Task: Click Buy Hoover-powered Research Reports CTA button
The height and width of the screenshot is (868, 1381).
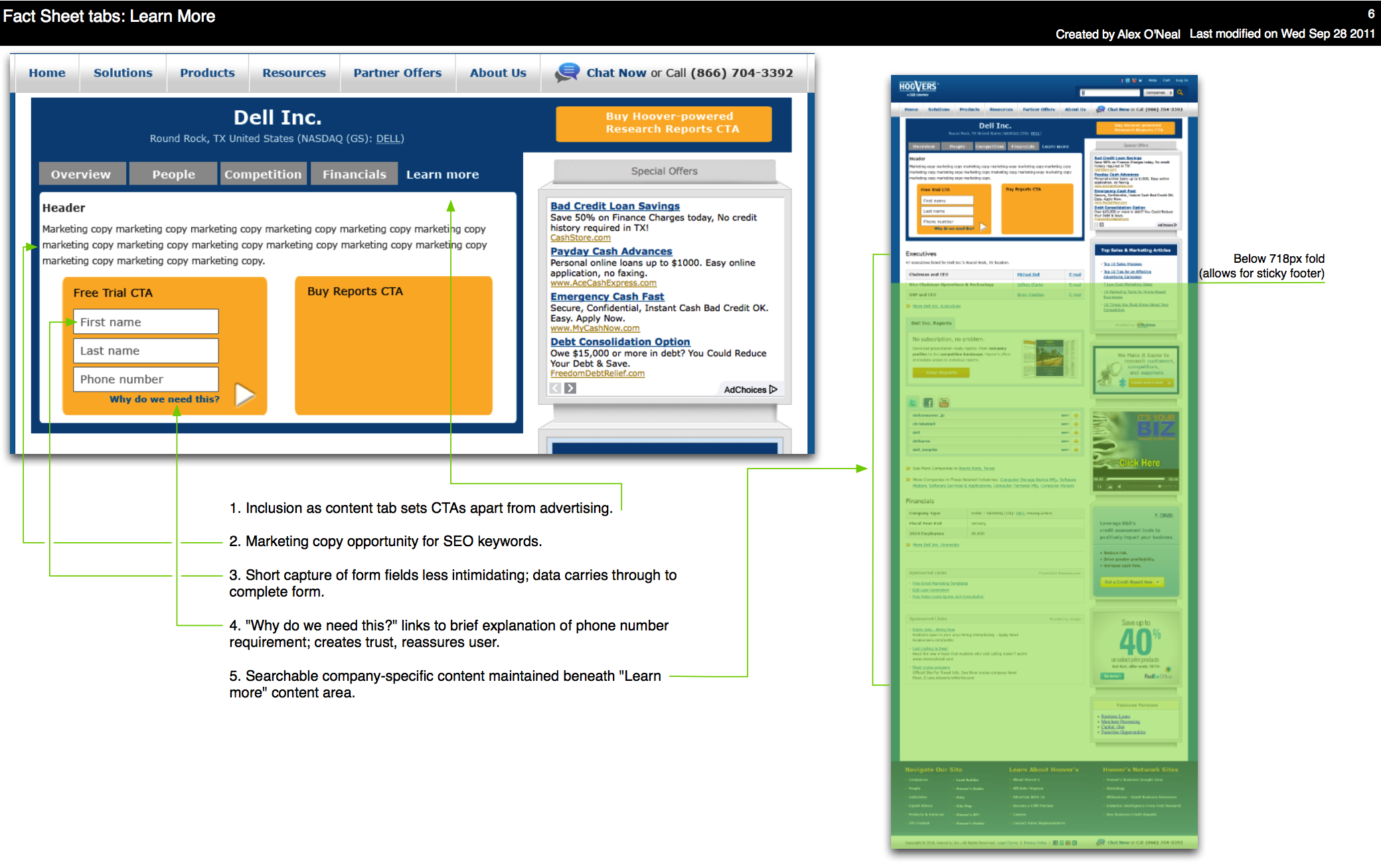Action: tap(664, 123)
